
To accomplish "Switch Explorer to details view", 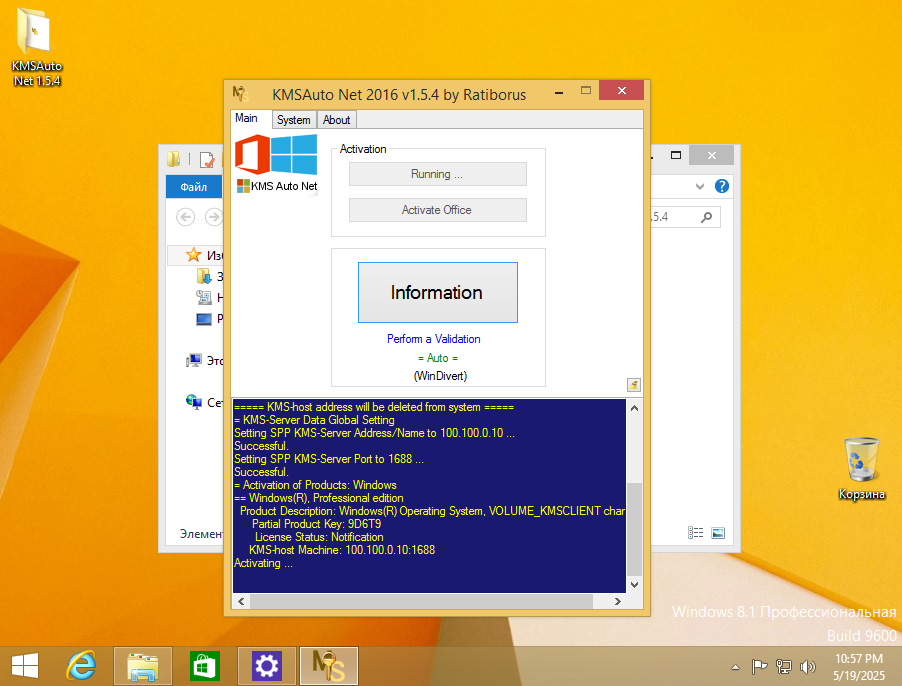I will tap(695, 532).
